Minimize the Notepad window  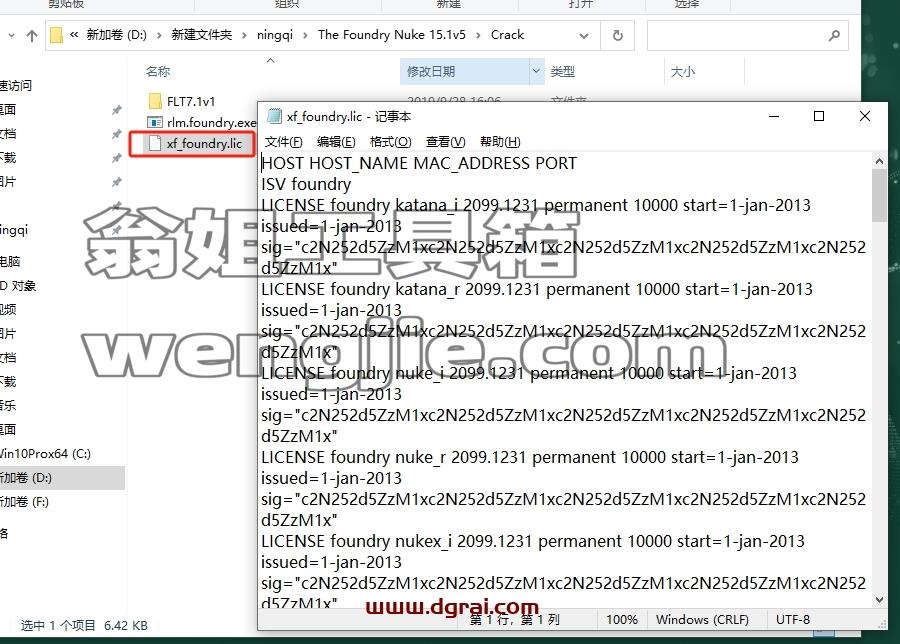(774, 117)
